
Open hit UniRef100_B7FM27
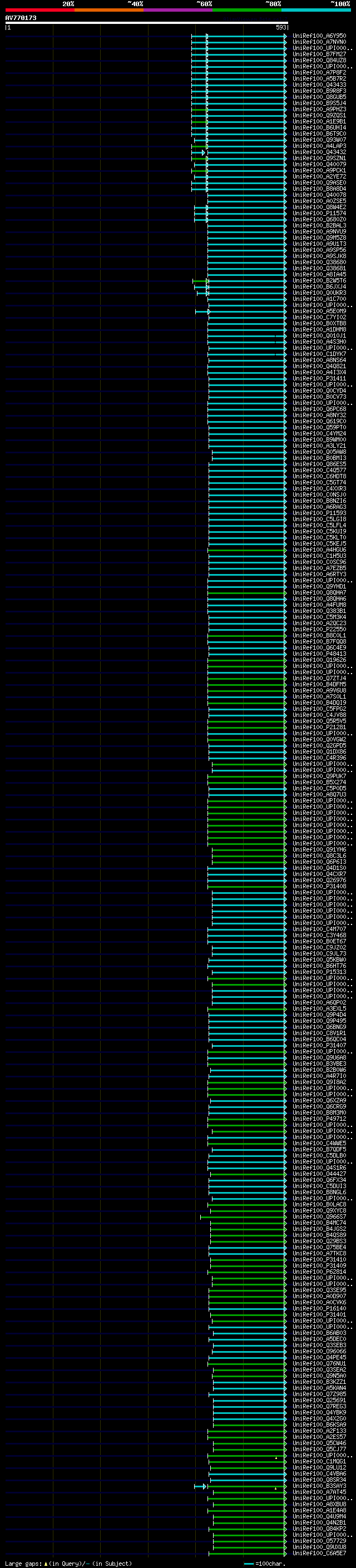[319, 54]
